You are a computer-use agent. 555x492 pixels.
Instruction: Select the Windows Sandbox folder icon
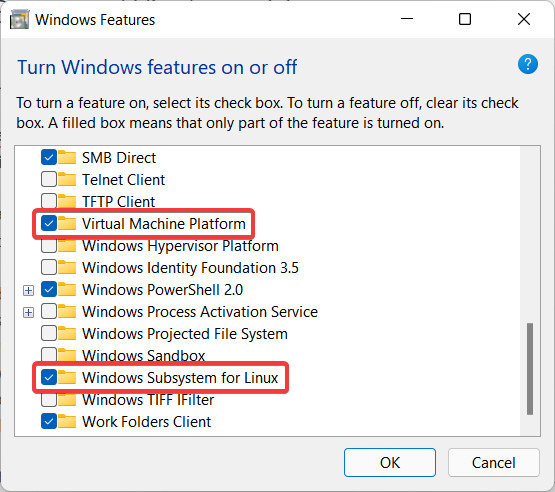click(x=67, y=354)
